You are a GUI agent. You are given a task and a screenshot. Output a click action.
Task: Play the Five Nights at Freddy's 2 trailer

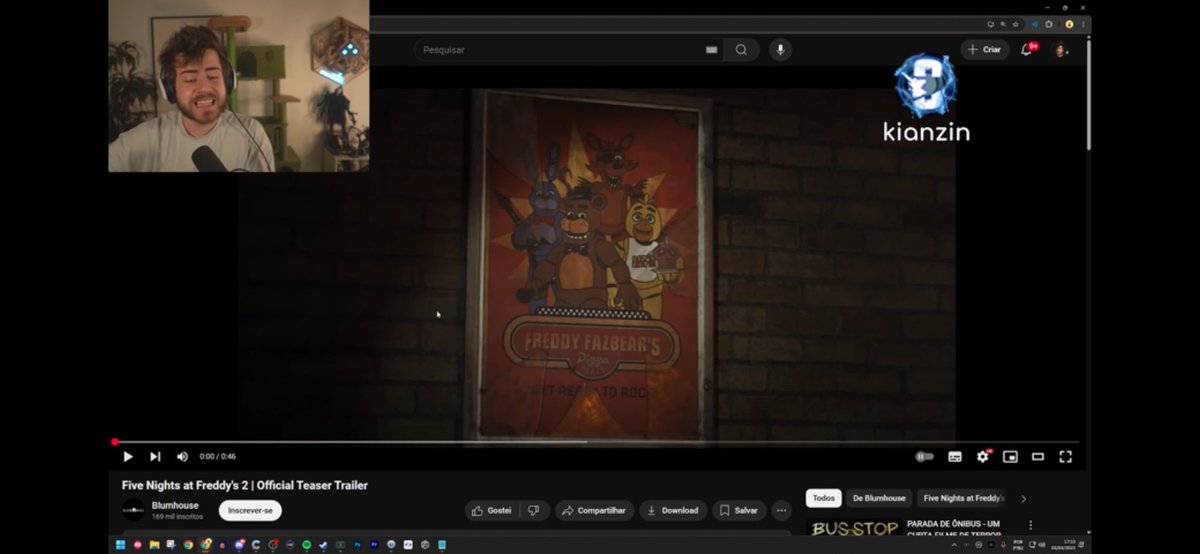(x=128, y=456)
